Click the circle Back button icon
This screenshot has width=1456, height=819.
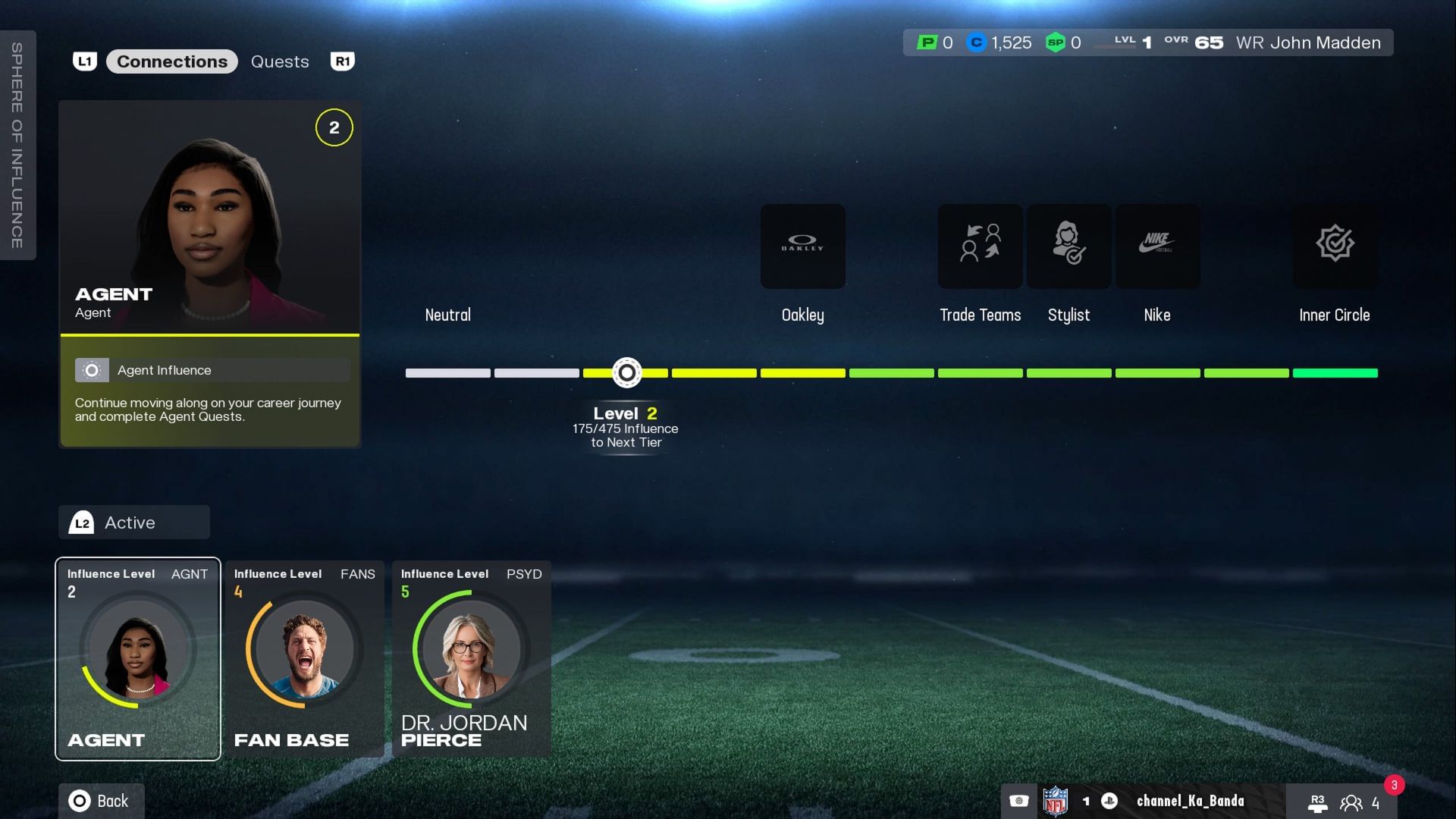point(80,801)
